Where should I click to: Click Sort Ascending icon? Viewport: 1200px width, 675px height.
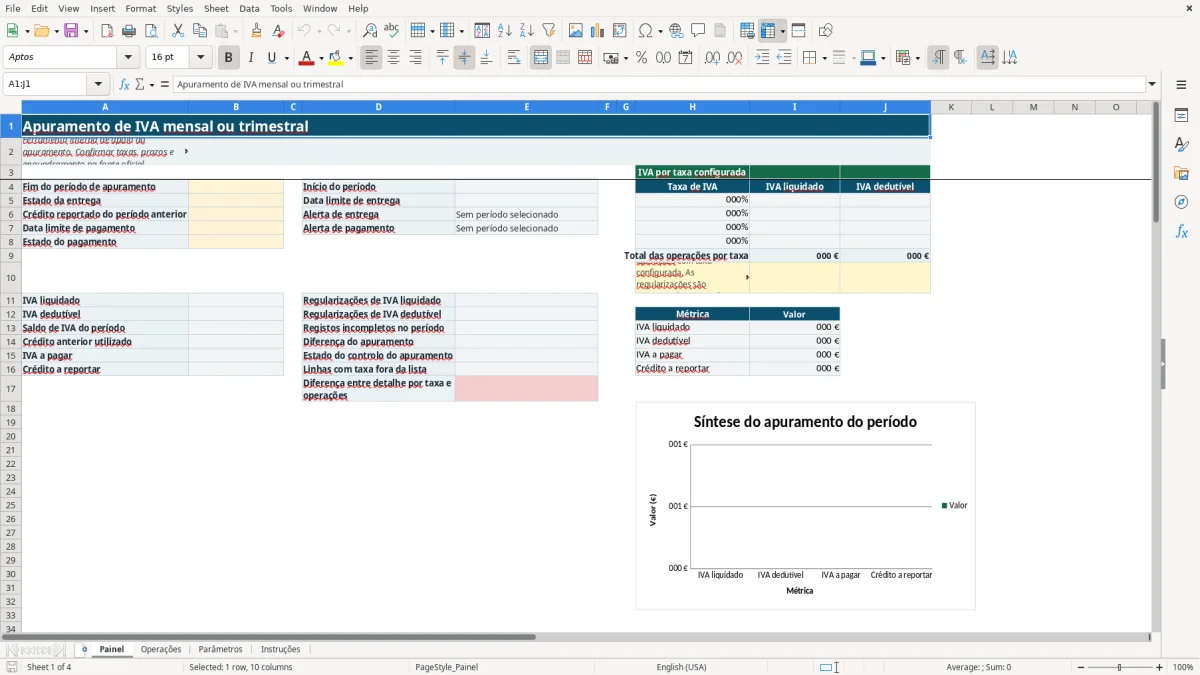tap(505, 31)
